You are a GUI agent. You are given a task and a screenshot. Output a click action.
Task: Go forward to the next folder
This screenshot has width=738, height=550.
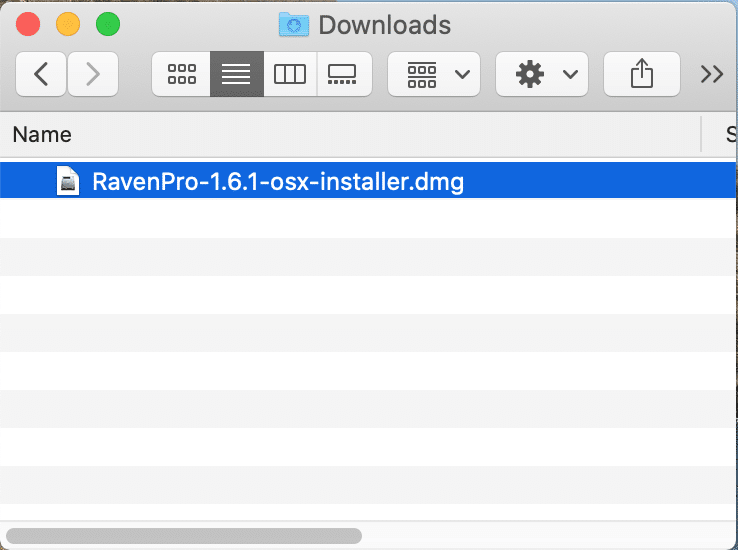(93, 74)
